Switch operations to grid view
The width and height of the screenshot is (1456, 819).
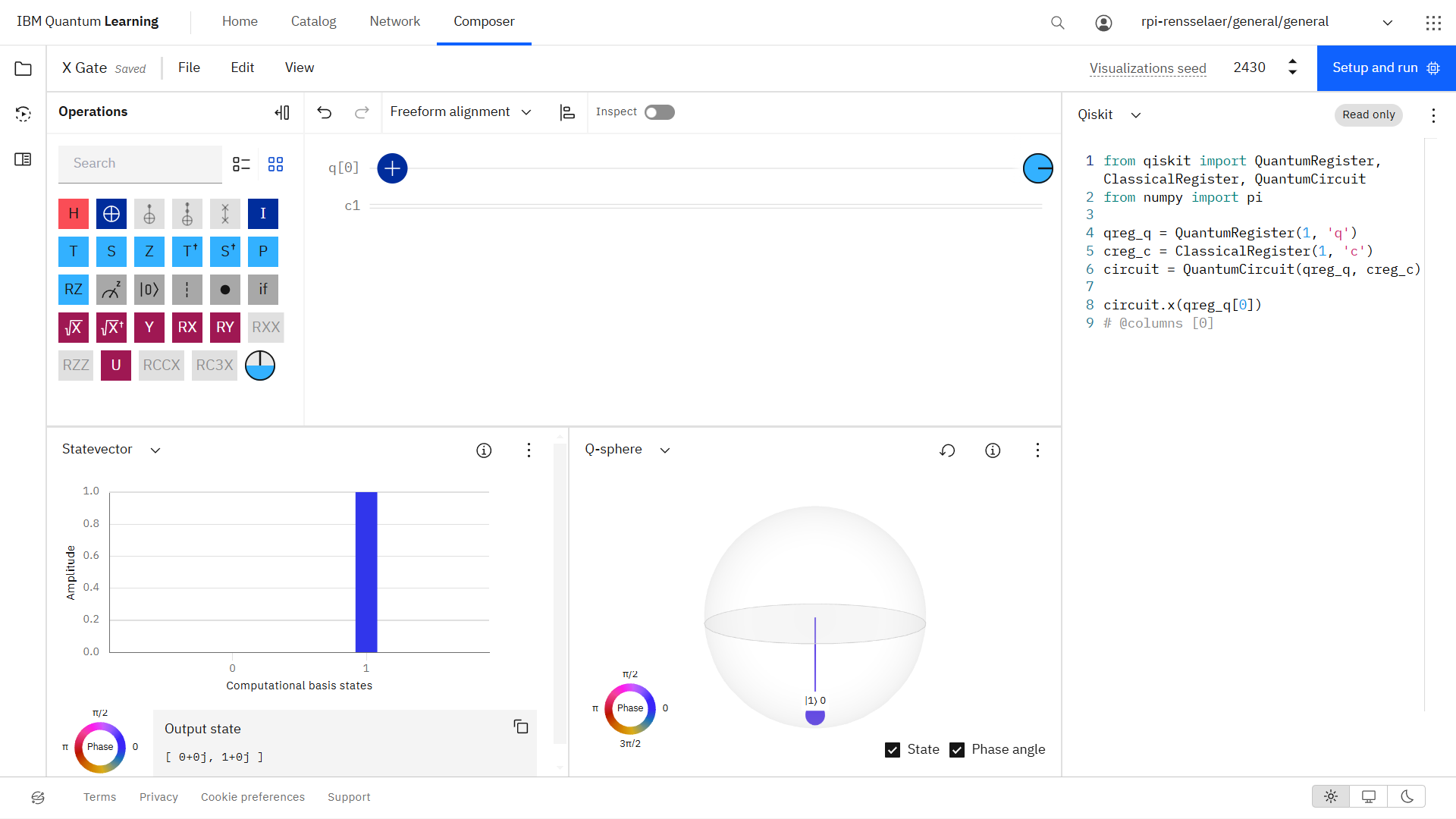click(276, 164)
